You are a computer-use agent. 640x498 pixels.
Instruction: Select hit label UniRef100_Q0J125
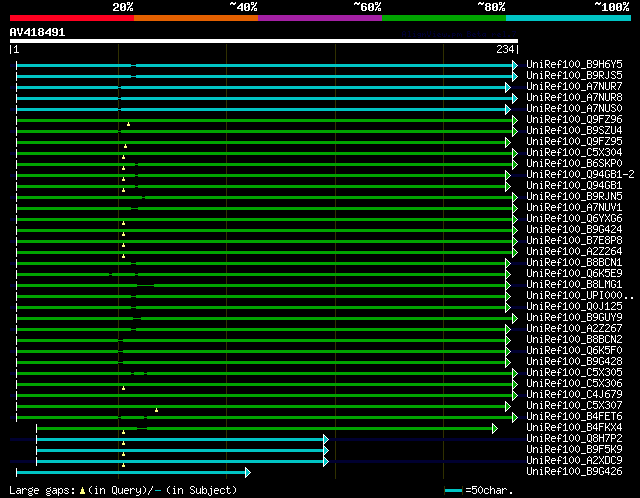tap(574, 307)
